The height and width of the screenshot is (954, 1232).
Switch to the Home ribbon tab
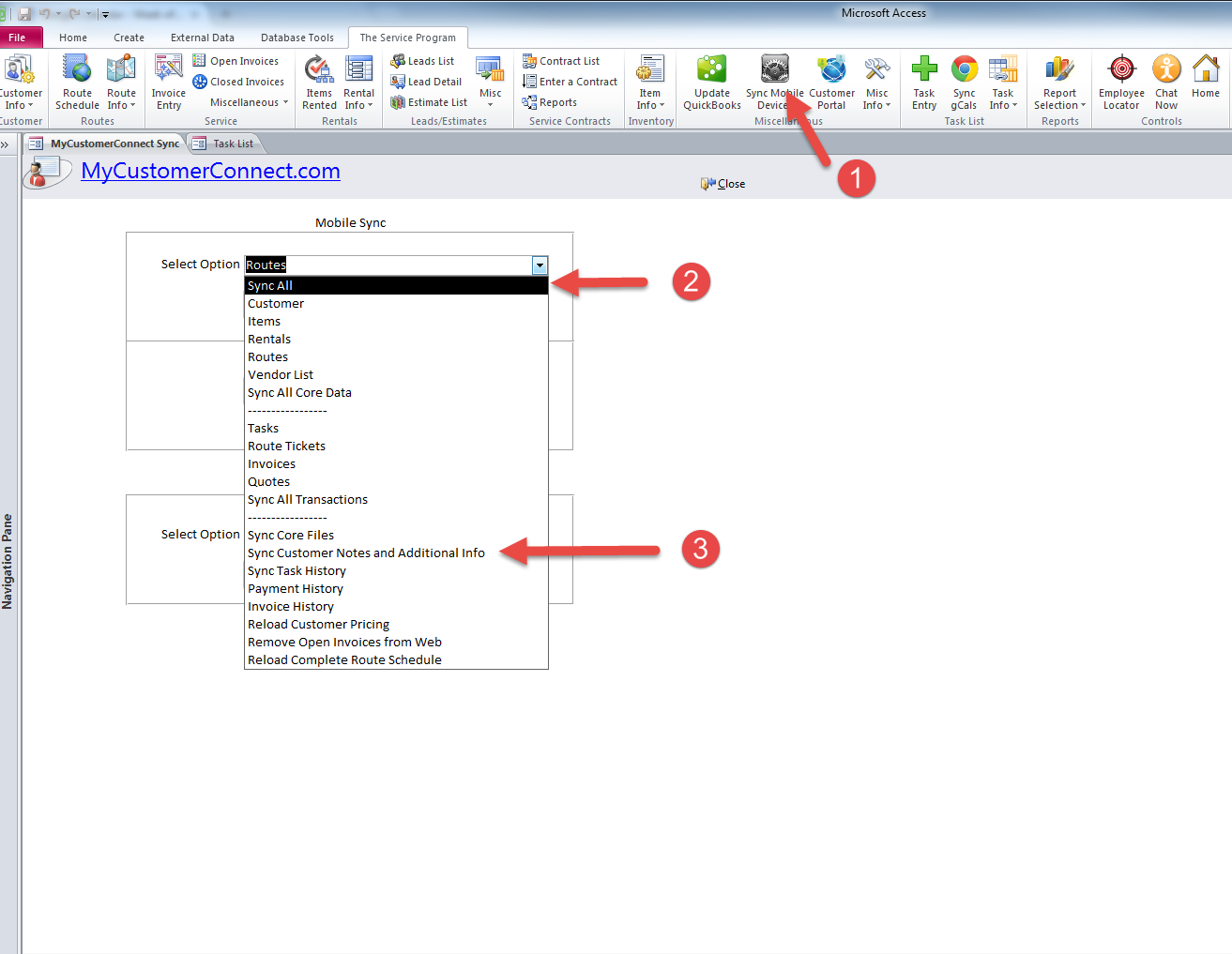73,38
